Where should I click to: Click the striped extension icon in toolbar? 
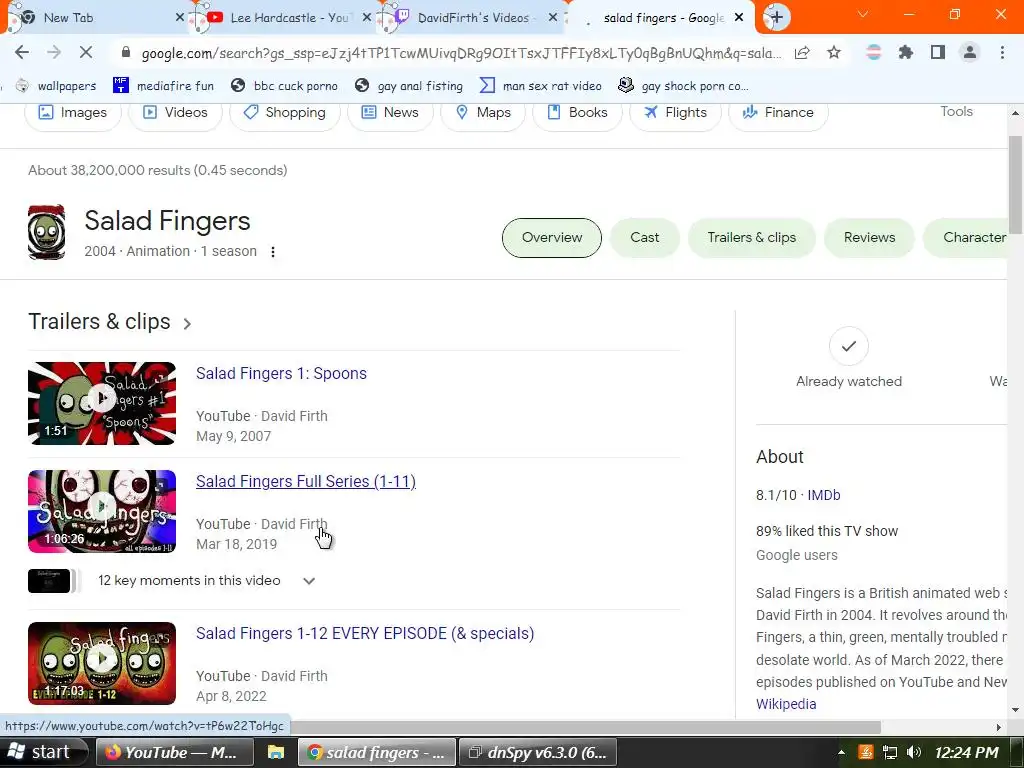point(874,52)
